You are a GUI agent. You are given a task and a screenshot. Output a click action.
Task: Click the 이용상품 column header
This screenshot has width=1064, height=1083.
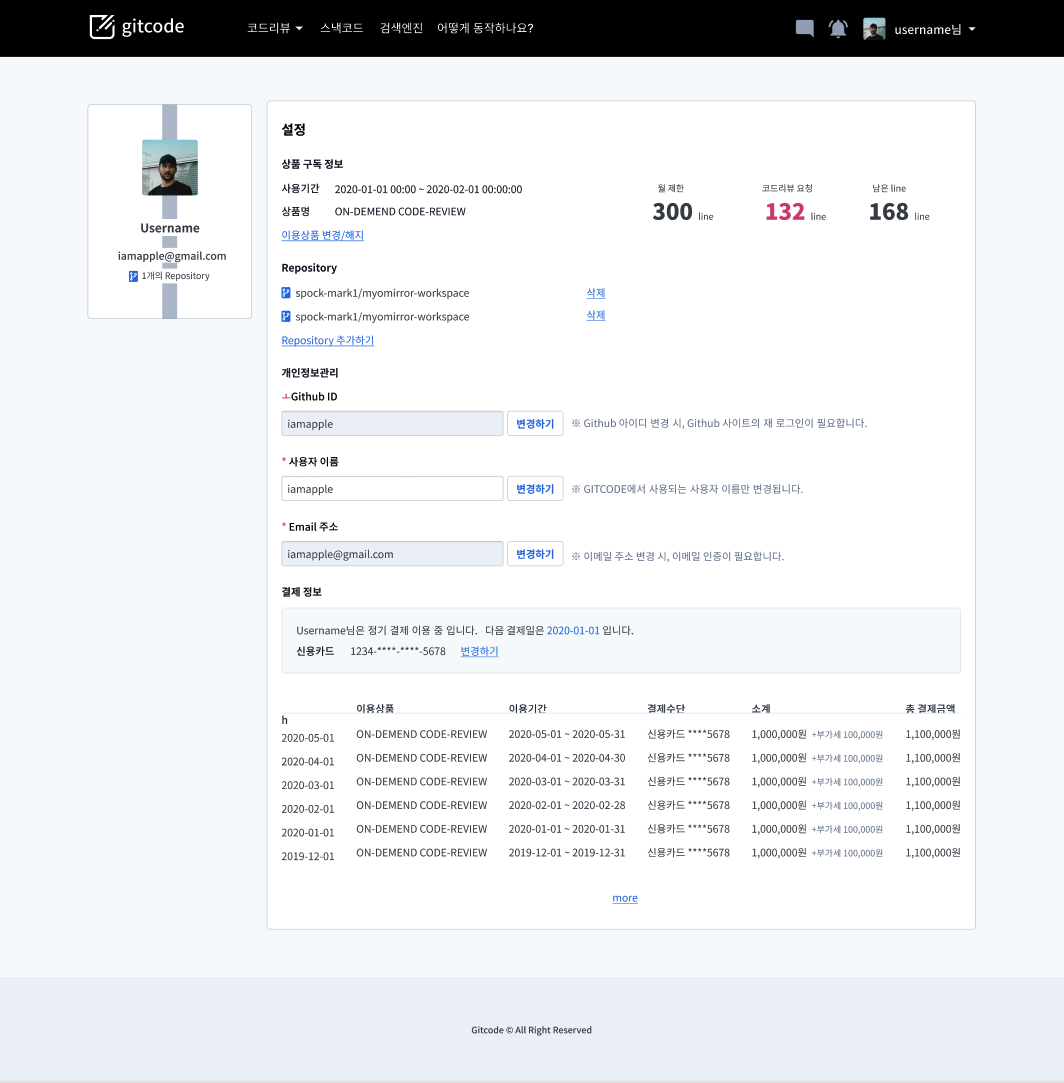375,708
